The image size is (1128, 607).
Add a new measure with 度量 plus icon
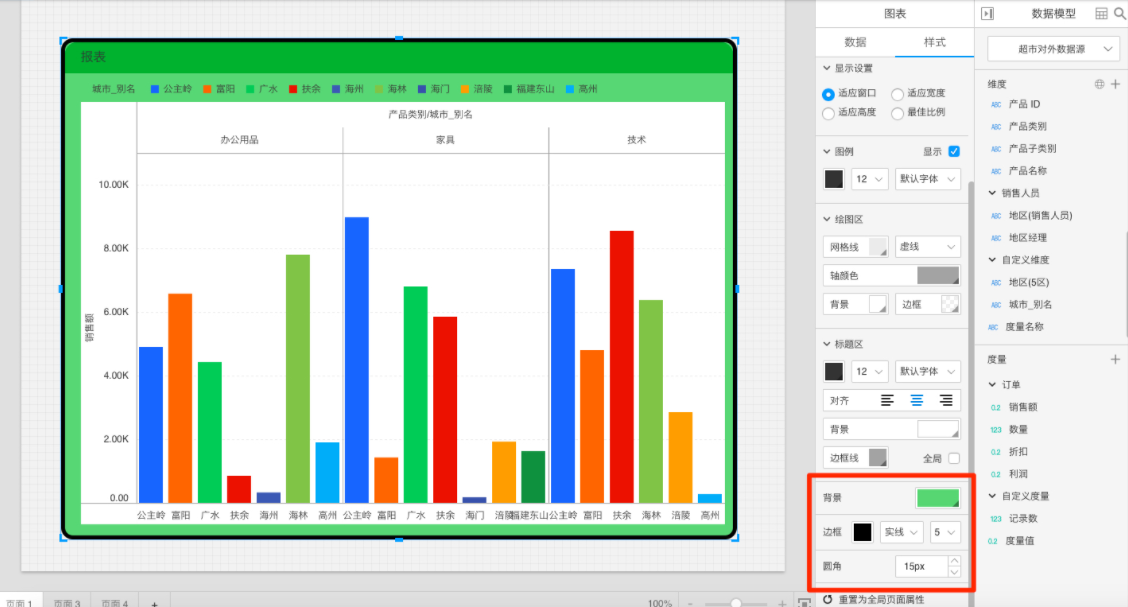coord(1115,359)
